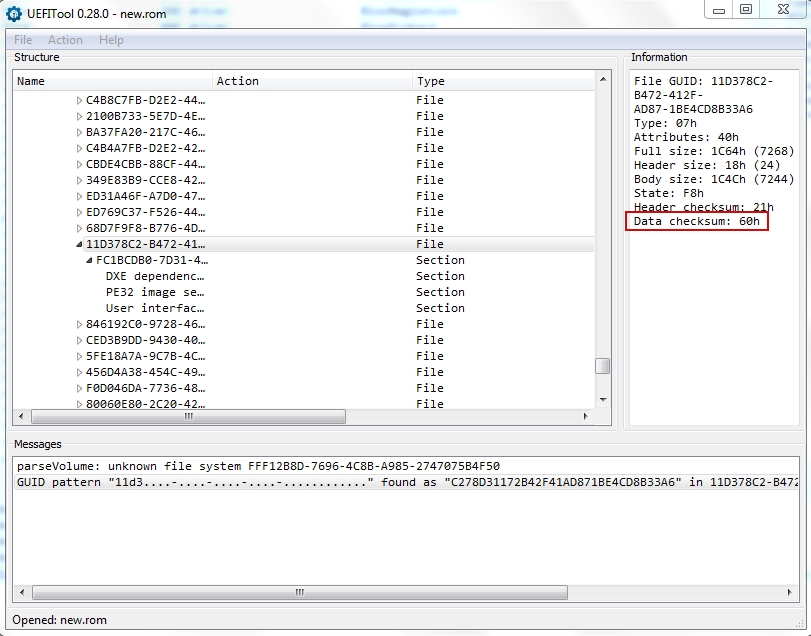The height and width of the screenshot is (636, 811).
Task: Expand the F0D046DA-7736-48 file node
Action: point(79,388)
